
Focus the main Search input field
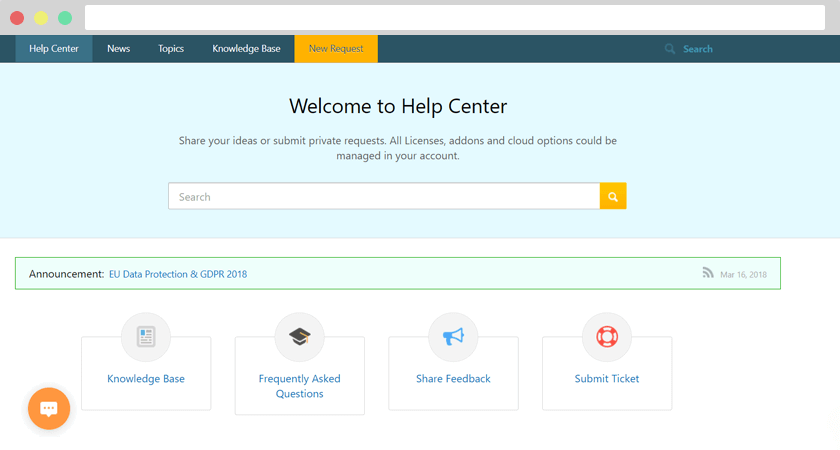[x=384, y=197]
